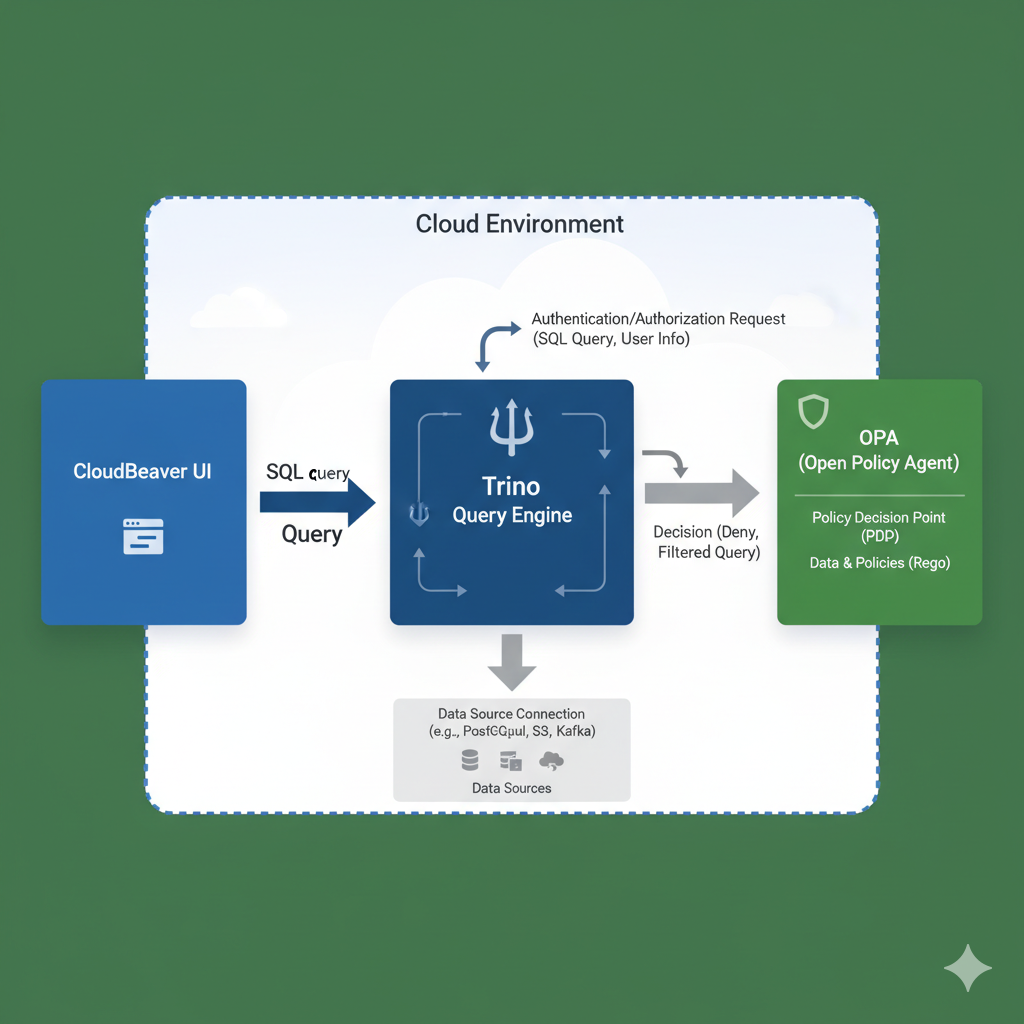1024x1024 pixels.
Task: Click the large gray arrow pointing to OPA
Action: [x=700, y=493]
